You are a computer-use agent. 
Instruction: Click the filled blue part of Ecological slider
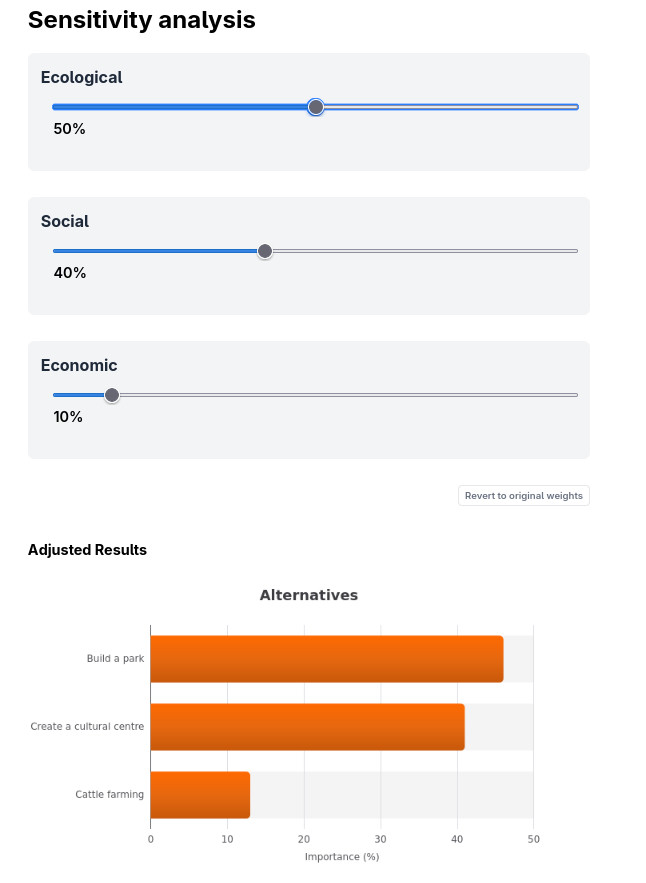(x=180, y=107)
